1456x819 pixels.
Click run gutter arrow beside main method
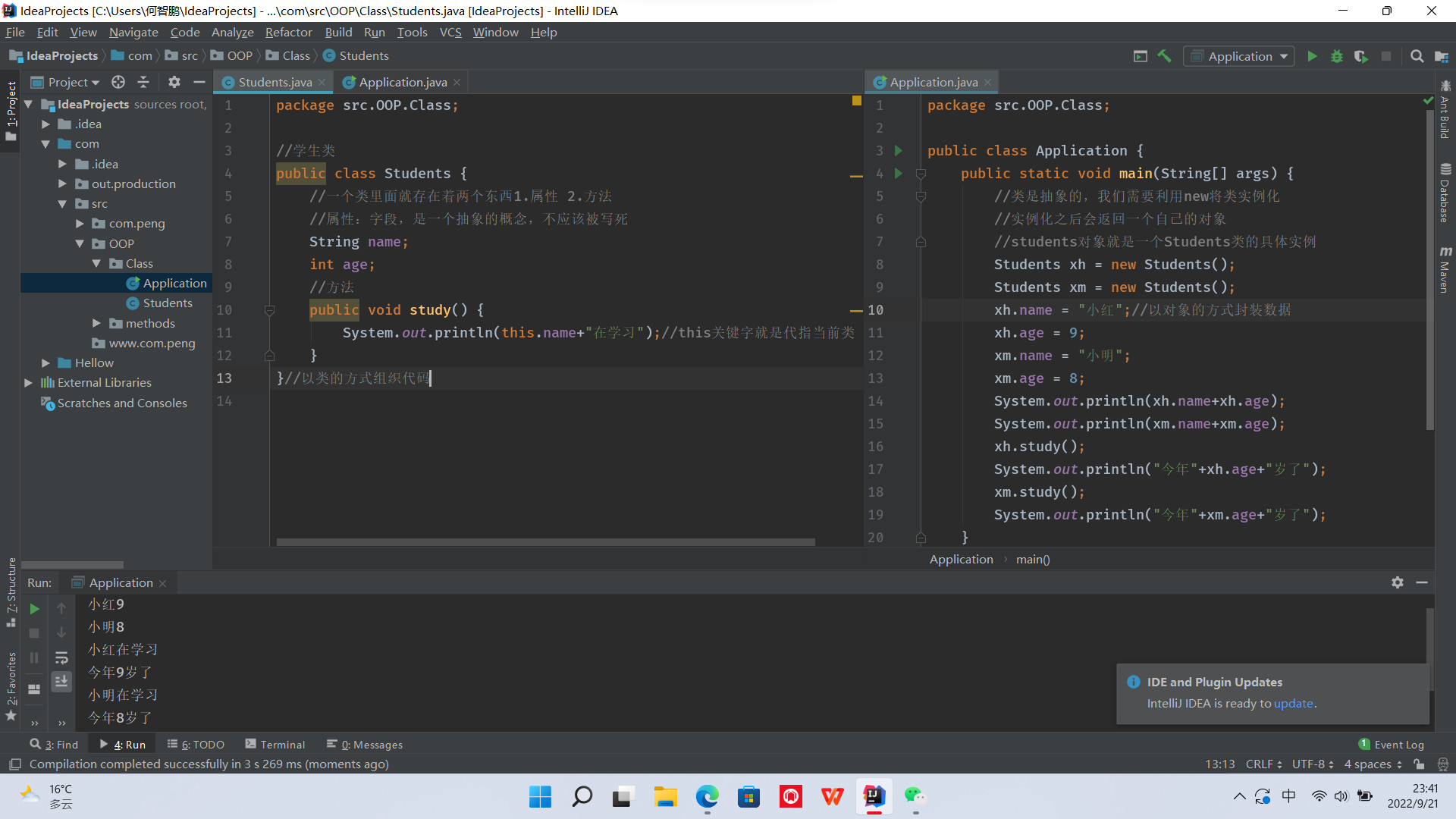(x=899, y=173)
